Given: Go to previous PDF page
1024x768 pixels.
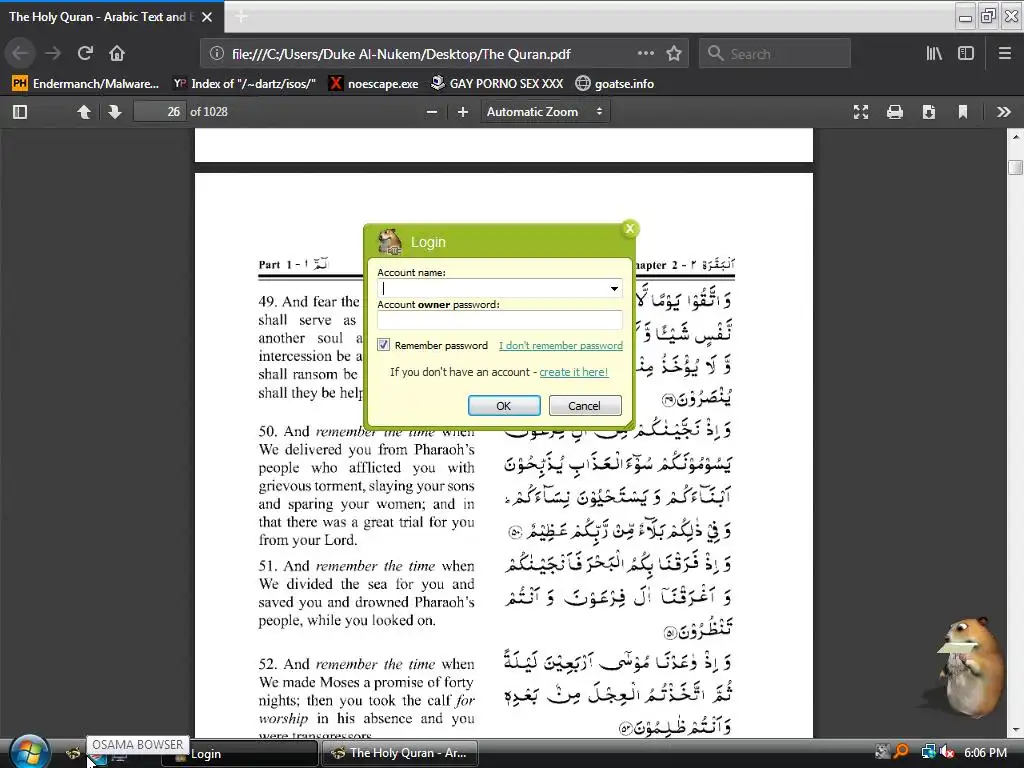Looking at the screenshot, I should click(x=84, y=112).
